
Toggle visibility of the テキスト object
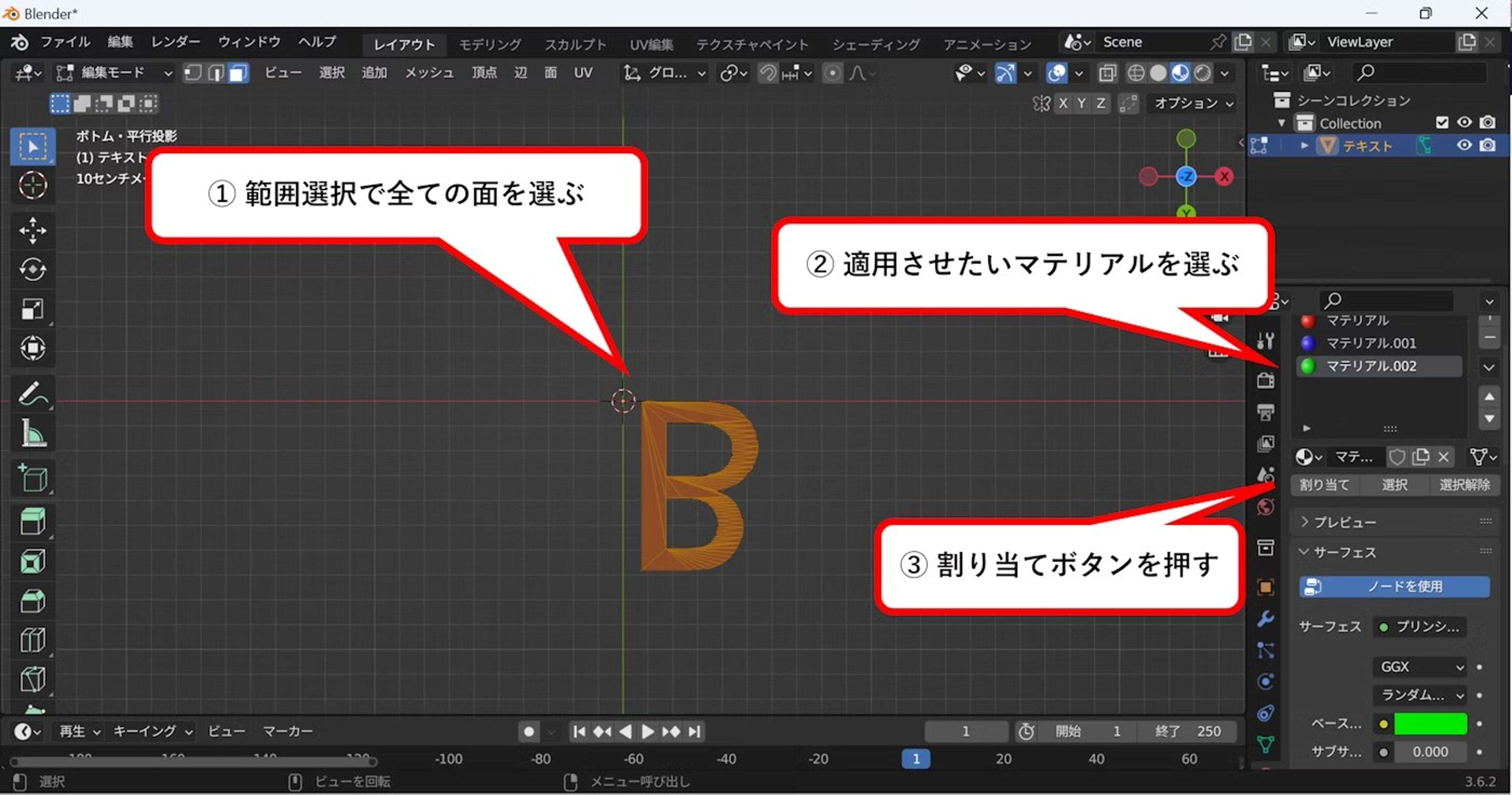click(x=1464, y=146)
